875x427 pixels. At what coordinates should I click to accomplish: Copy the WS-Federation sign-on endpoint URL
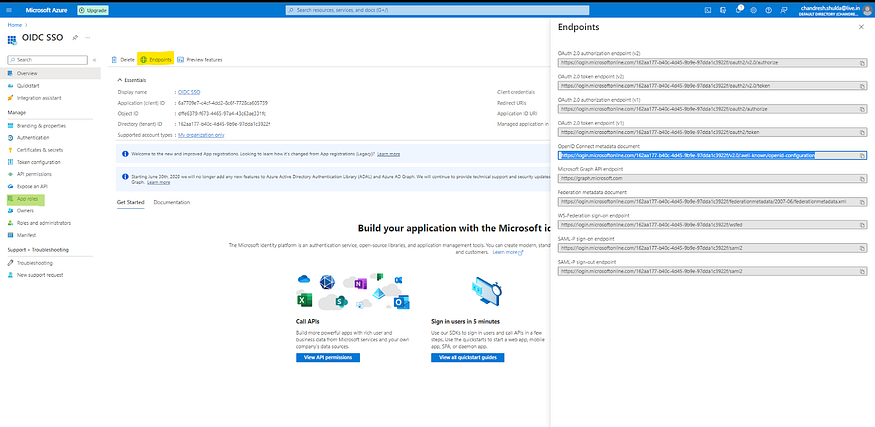pos(862,224)
